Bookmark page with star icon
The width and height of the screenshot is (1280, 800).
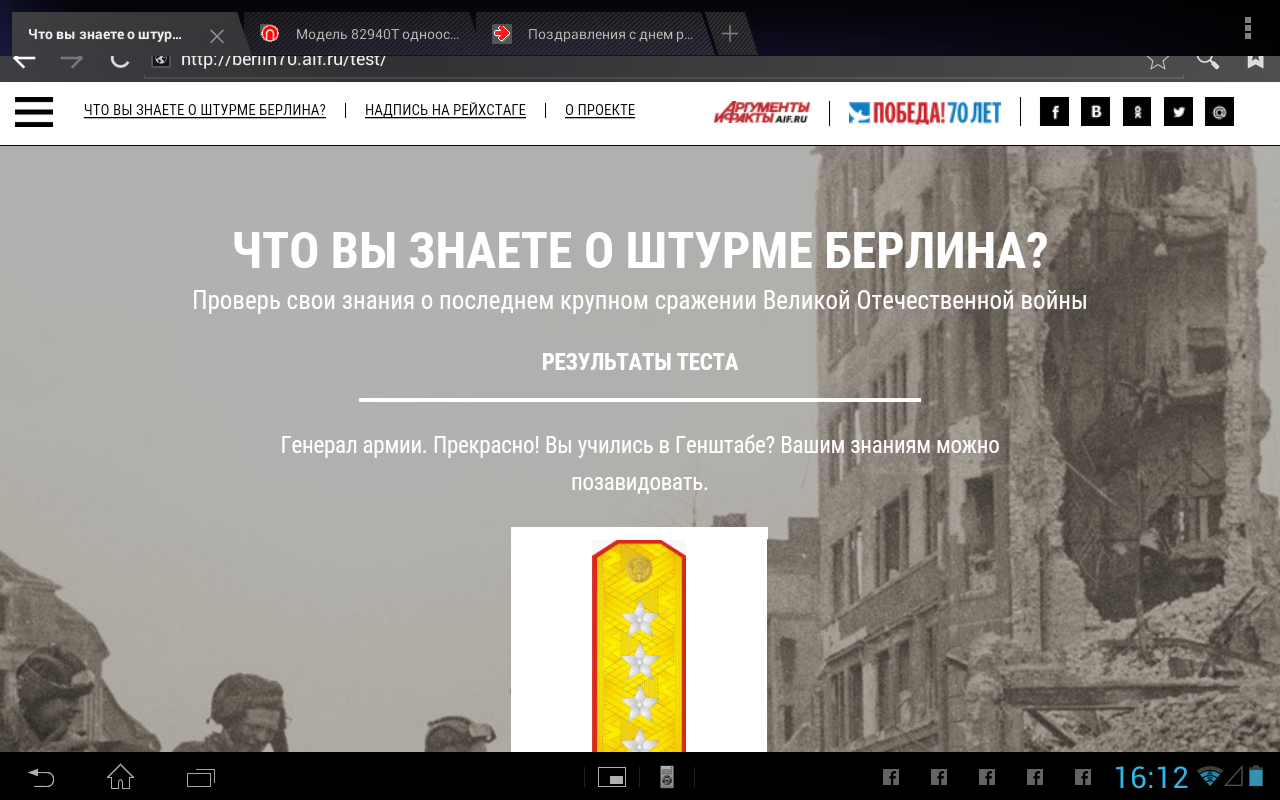[x=1158, y=60]
